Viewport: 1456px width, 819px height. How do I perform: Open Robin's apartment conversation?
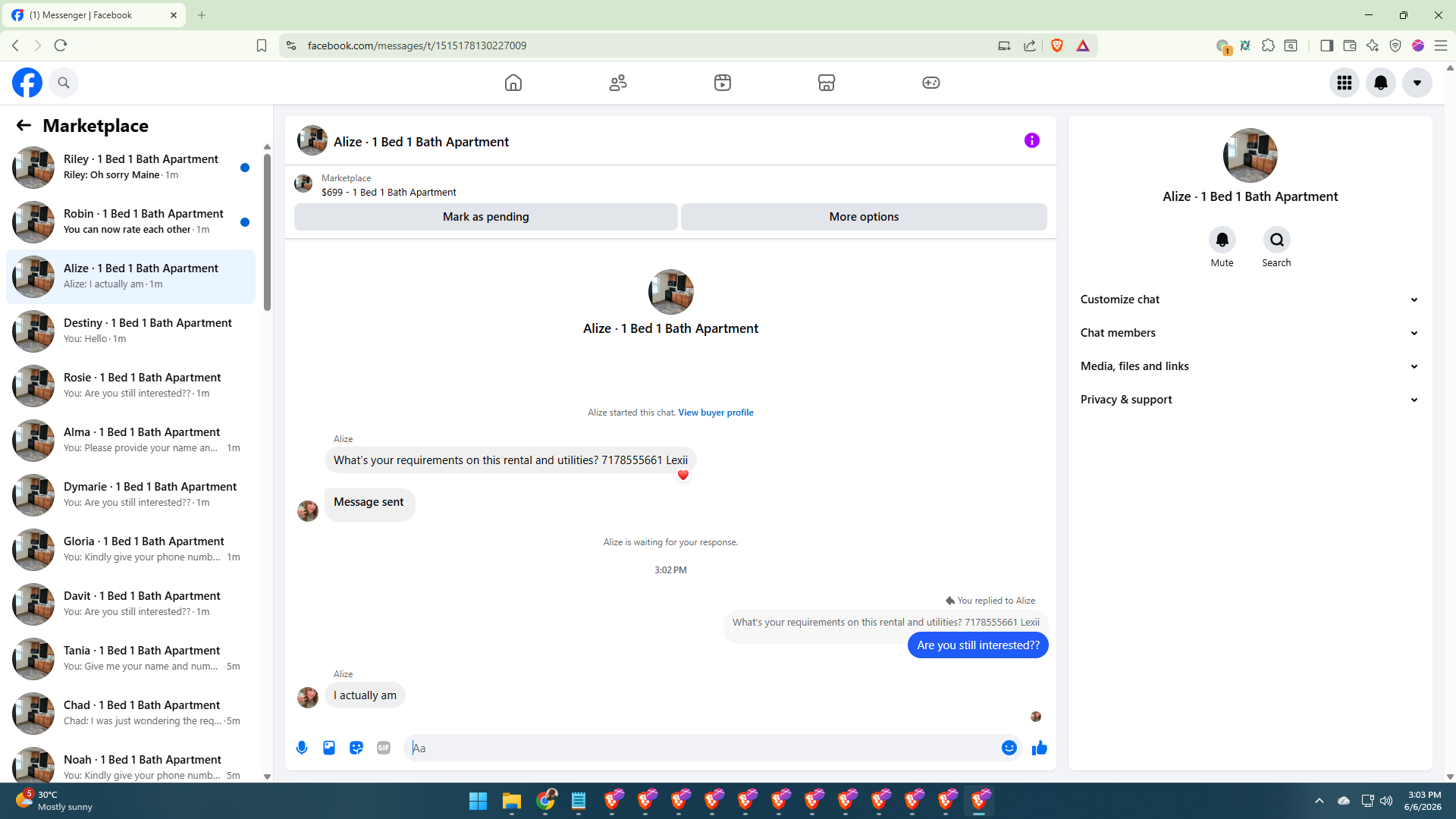pyautogui.click(x=130, y=222)
